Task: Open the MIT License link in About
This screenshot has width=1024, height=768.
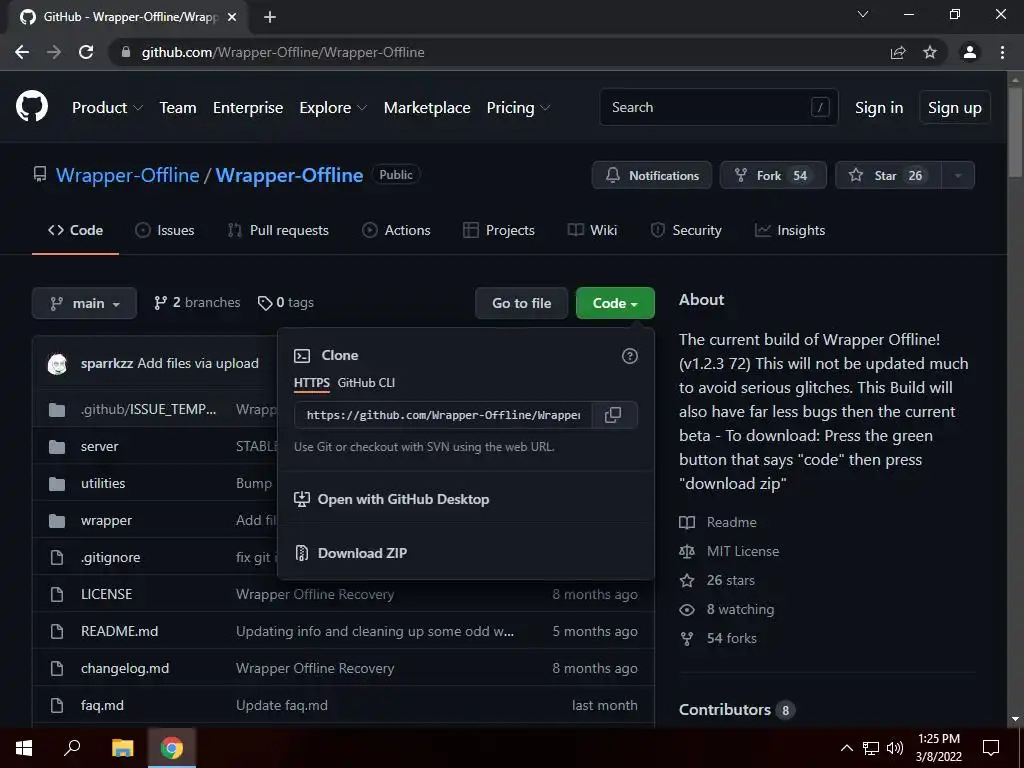Action: [743, 551]
